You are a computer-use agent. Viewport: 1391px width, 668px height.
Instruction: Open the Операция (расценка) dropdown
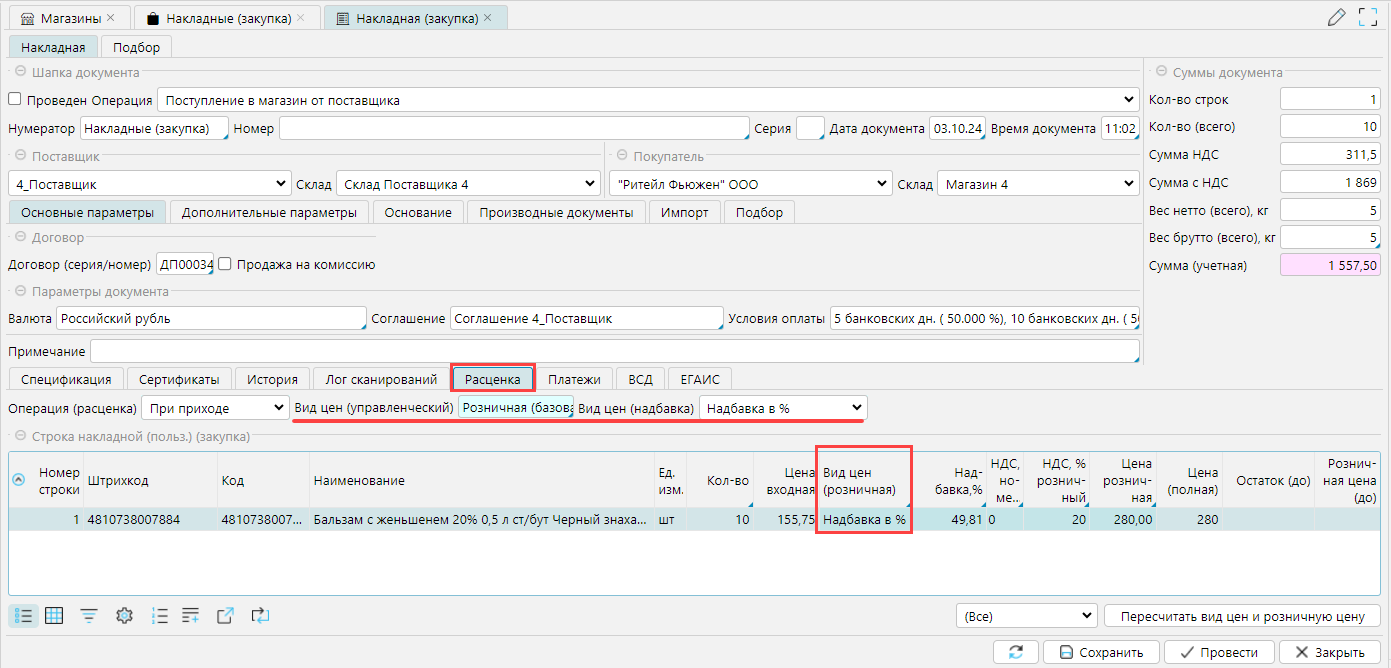(x=277, y=408)
